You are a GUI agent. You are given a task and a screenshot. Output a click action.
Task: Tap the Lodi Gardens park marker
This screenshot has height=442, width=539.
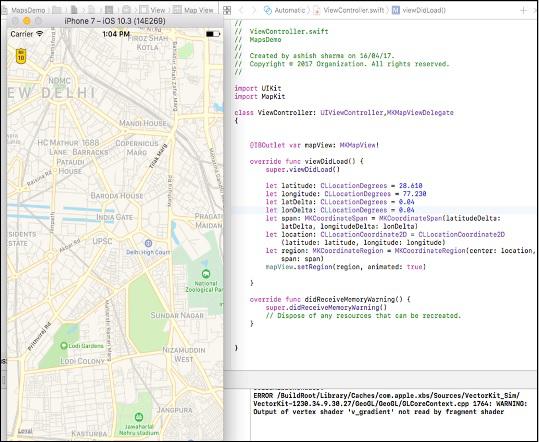(x=63, y=346)
